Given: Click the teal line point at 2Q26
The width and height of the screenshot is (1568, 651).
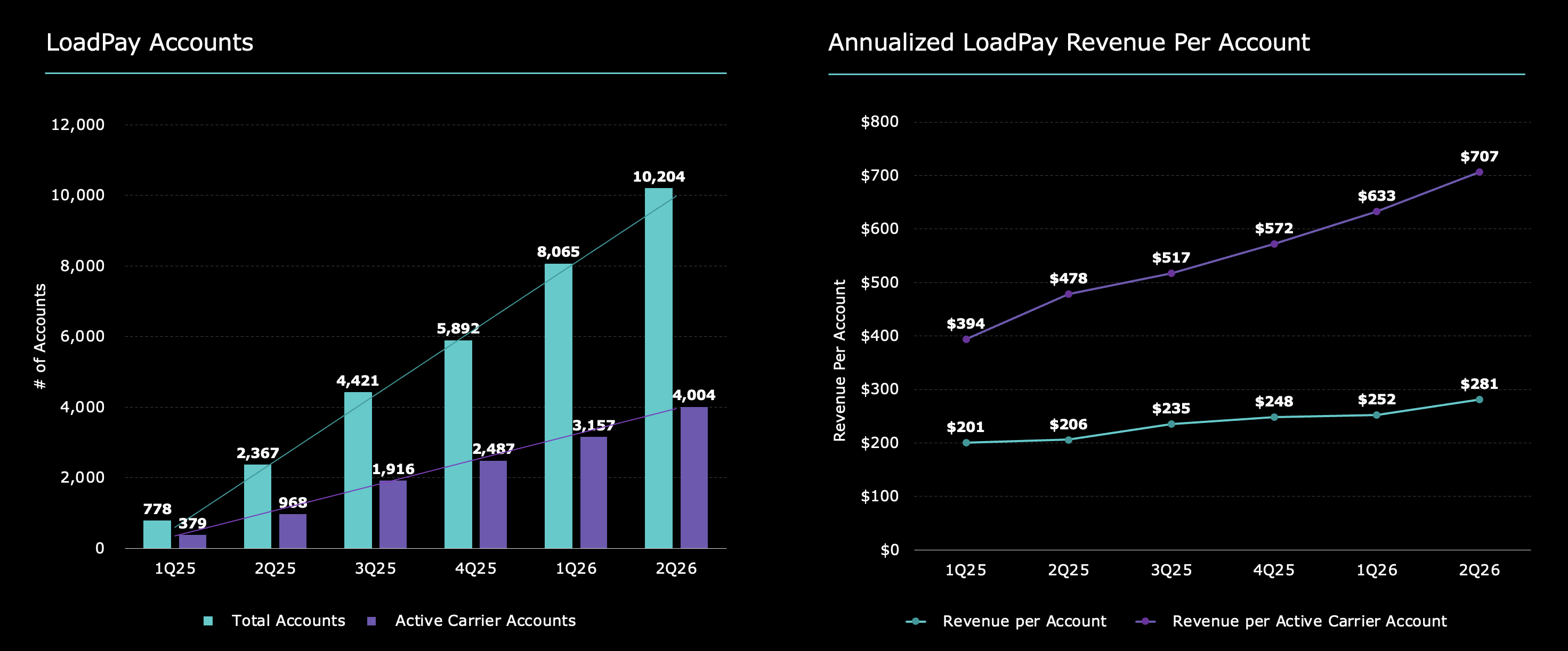Looking at the screenshot, I should coord(1479,400).
